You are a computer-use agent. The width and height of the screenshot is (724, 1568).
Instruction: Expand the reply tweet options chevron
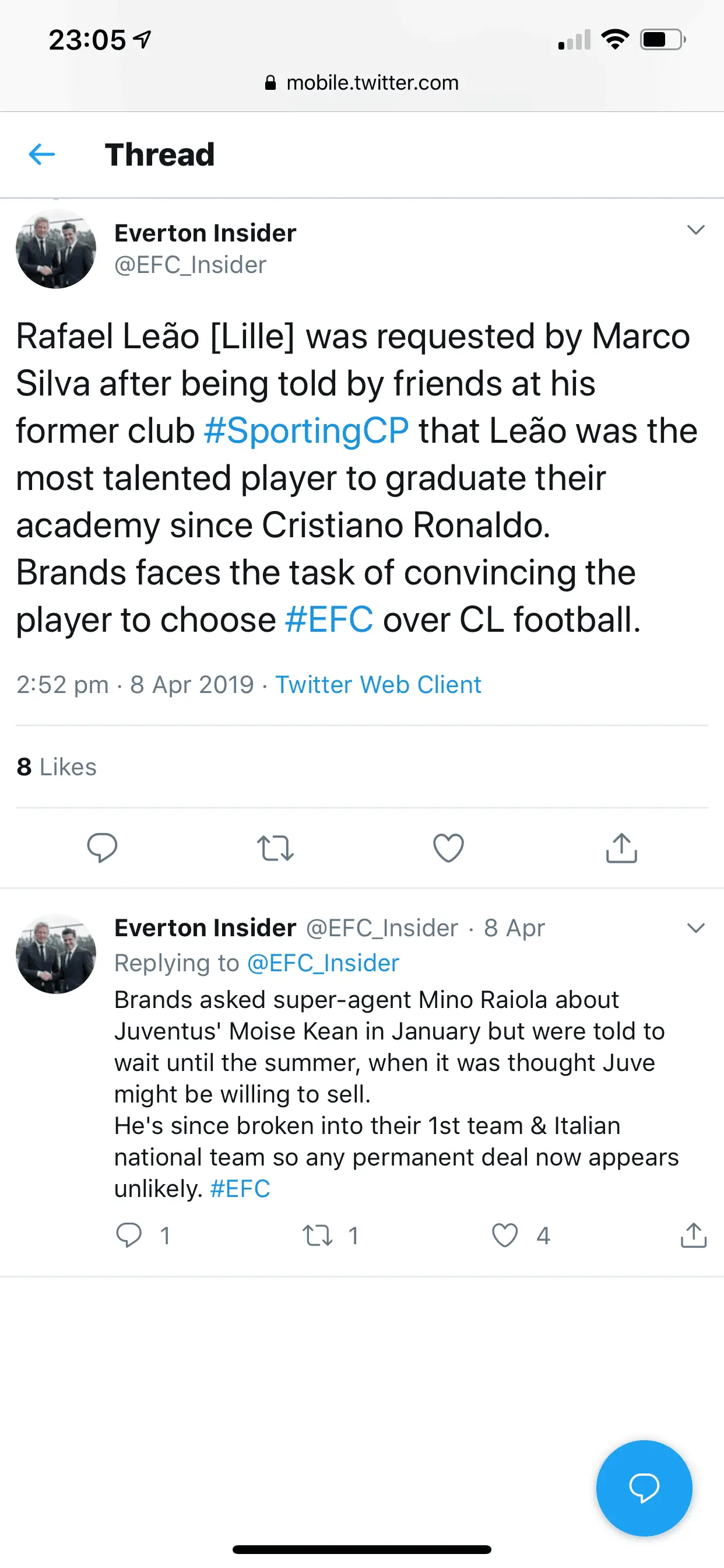point(695,928)
